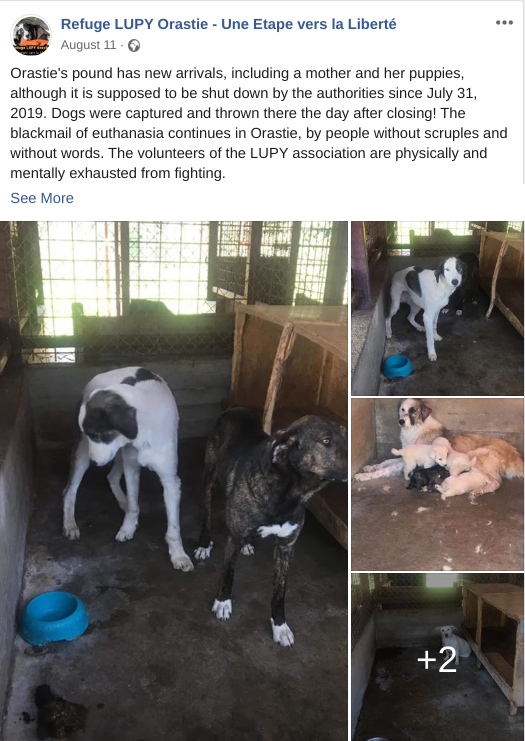View the +2 additional photos overlay
This screenshot has width=525, height=741.
(437, 657)
